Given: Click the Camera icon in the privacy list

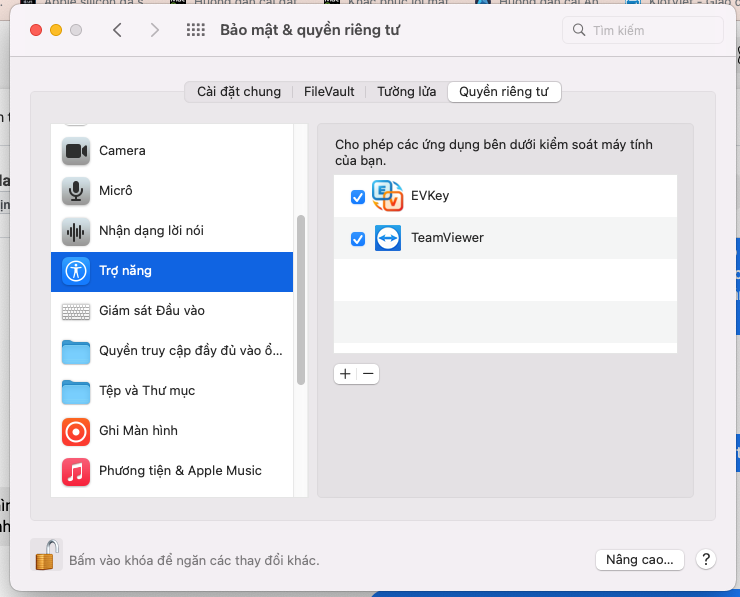Looking at the screenshot, I should tap(76, 151).
